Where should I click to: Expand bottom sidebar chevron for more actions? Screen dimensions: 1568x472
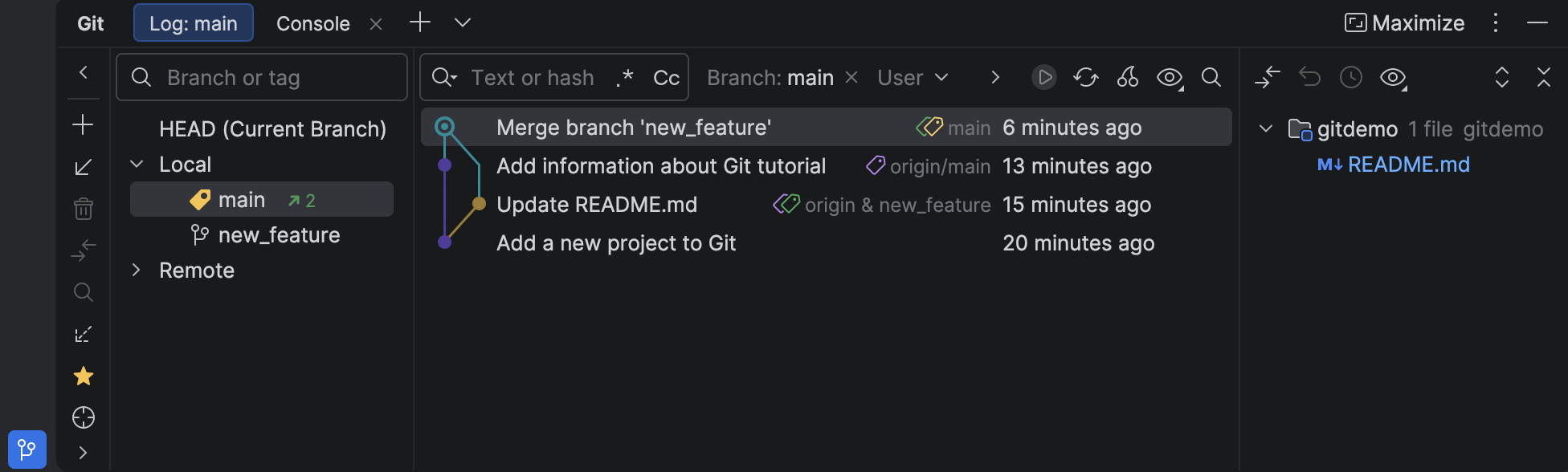(x=83, y=453)
